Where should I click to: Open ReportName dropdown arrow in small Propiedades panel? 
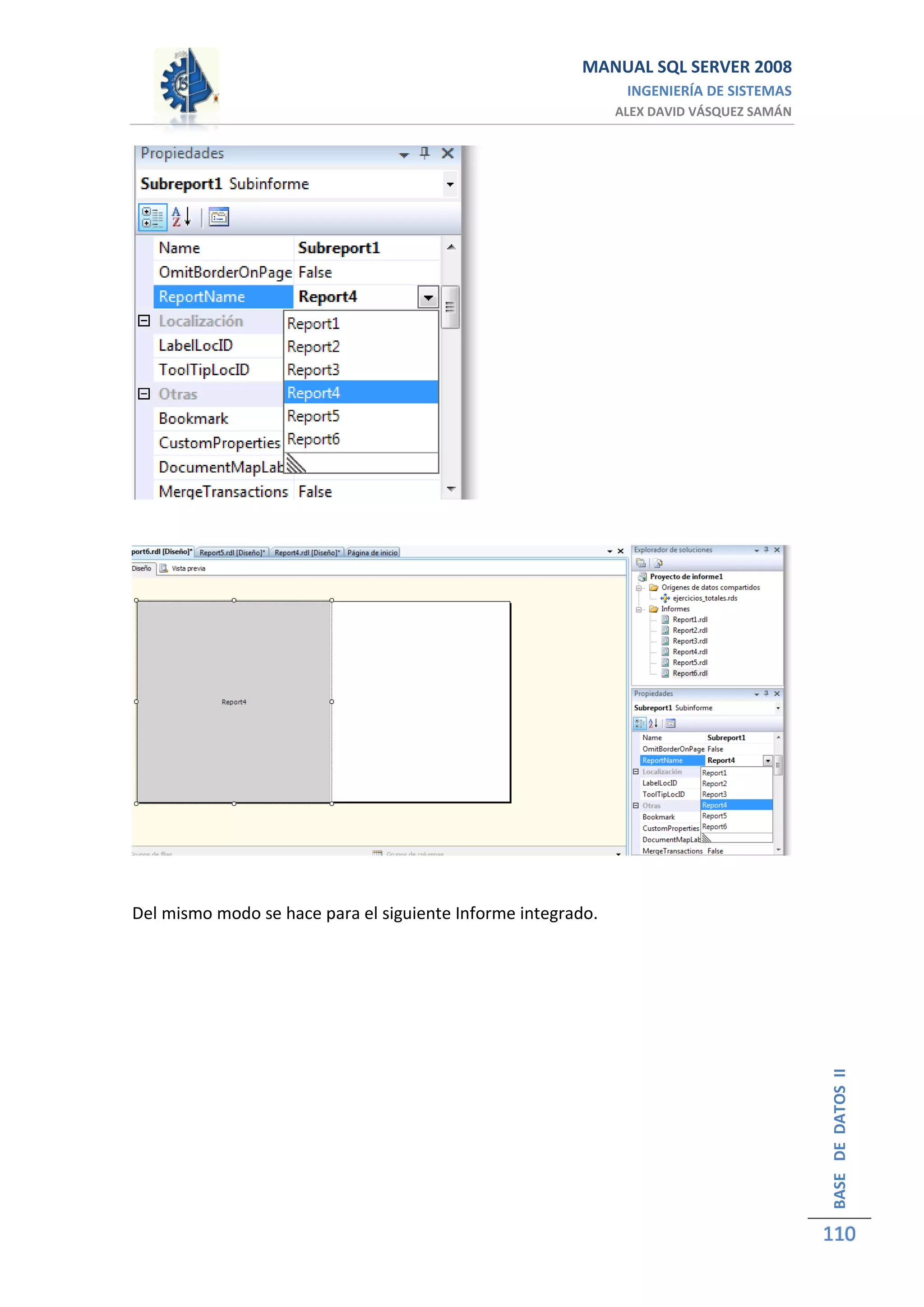[x=767, y=761]
